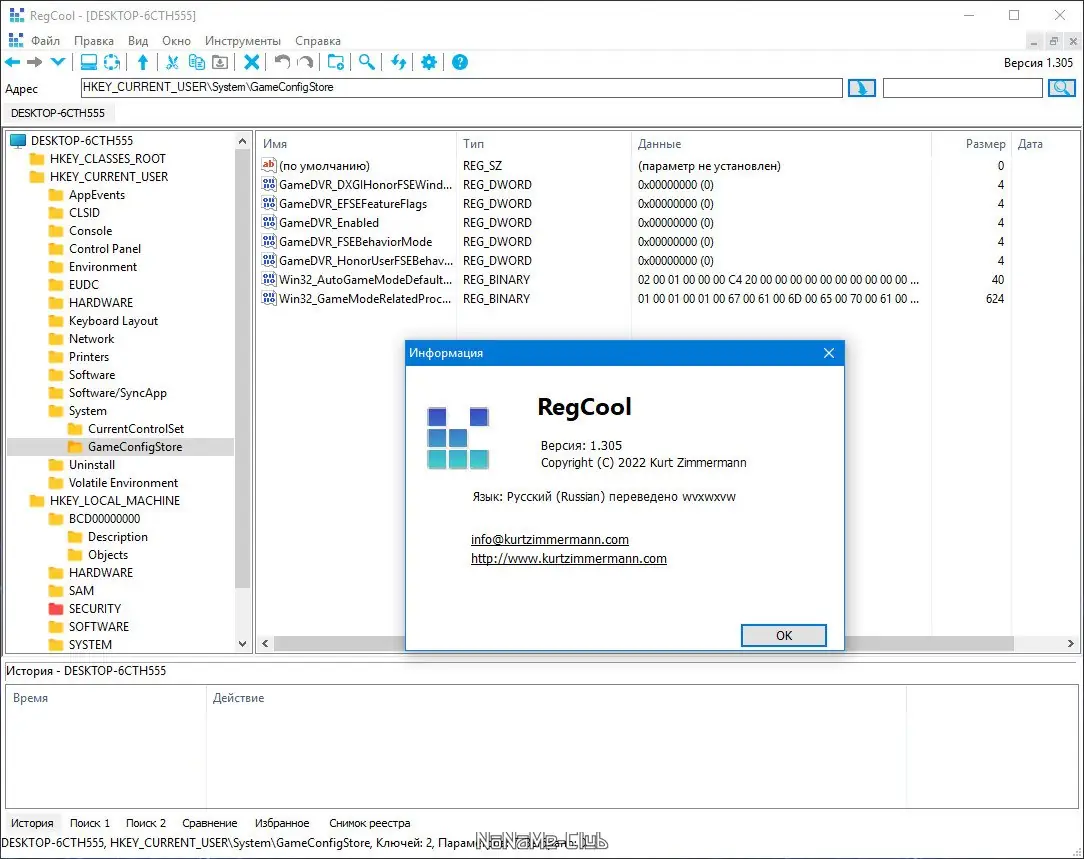Select the GameConfigStore key
The image size is (1084, 859).
pyautogui.click(x=135, y=446)
